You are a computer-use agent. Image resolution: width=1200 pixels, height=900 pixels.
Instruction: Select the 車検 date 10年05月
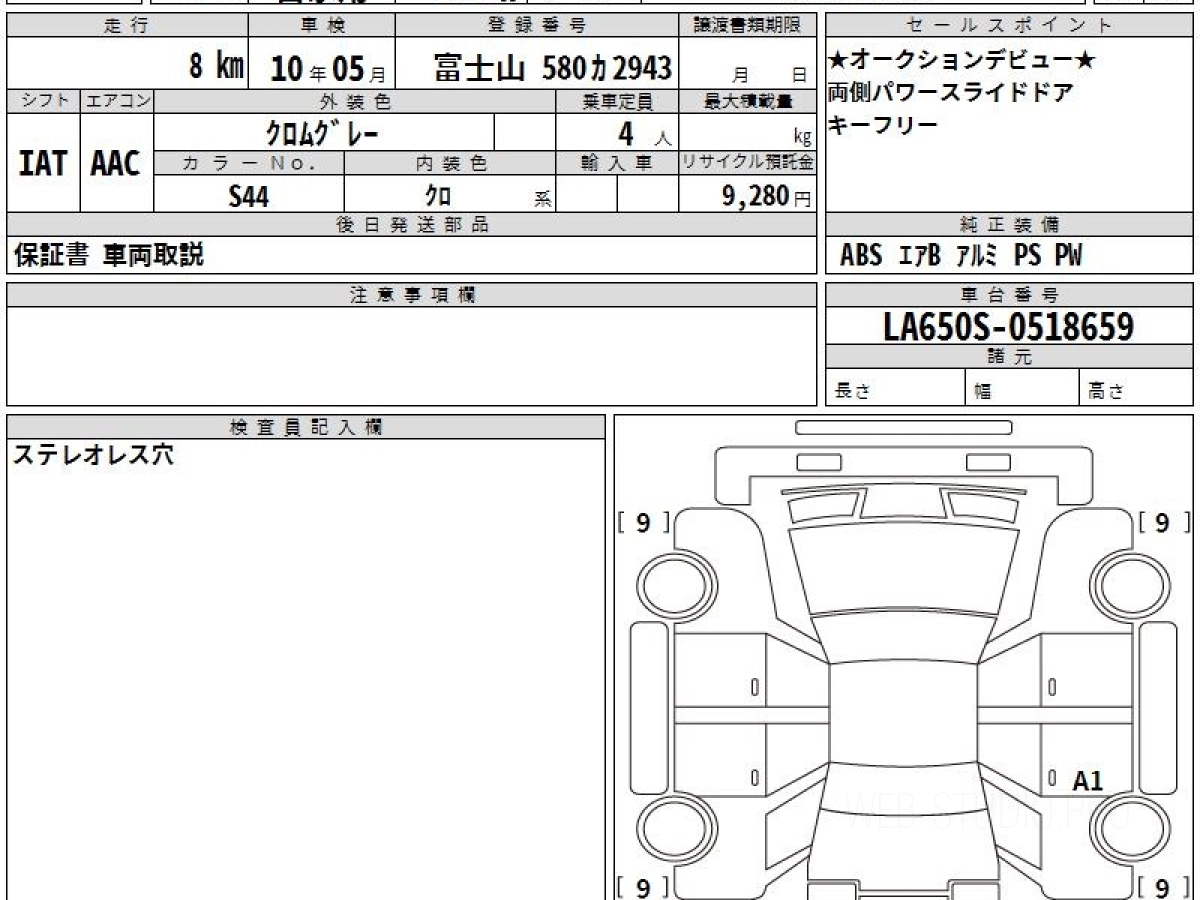(x=321, y=68)
